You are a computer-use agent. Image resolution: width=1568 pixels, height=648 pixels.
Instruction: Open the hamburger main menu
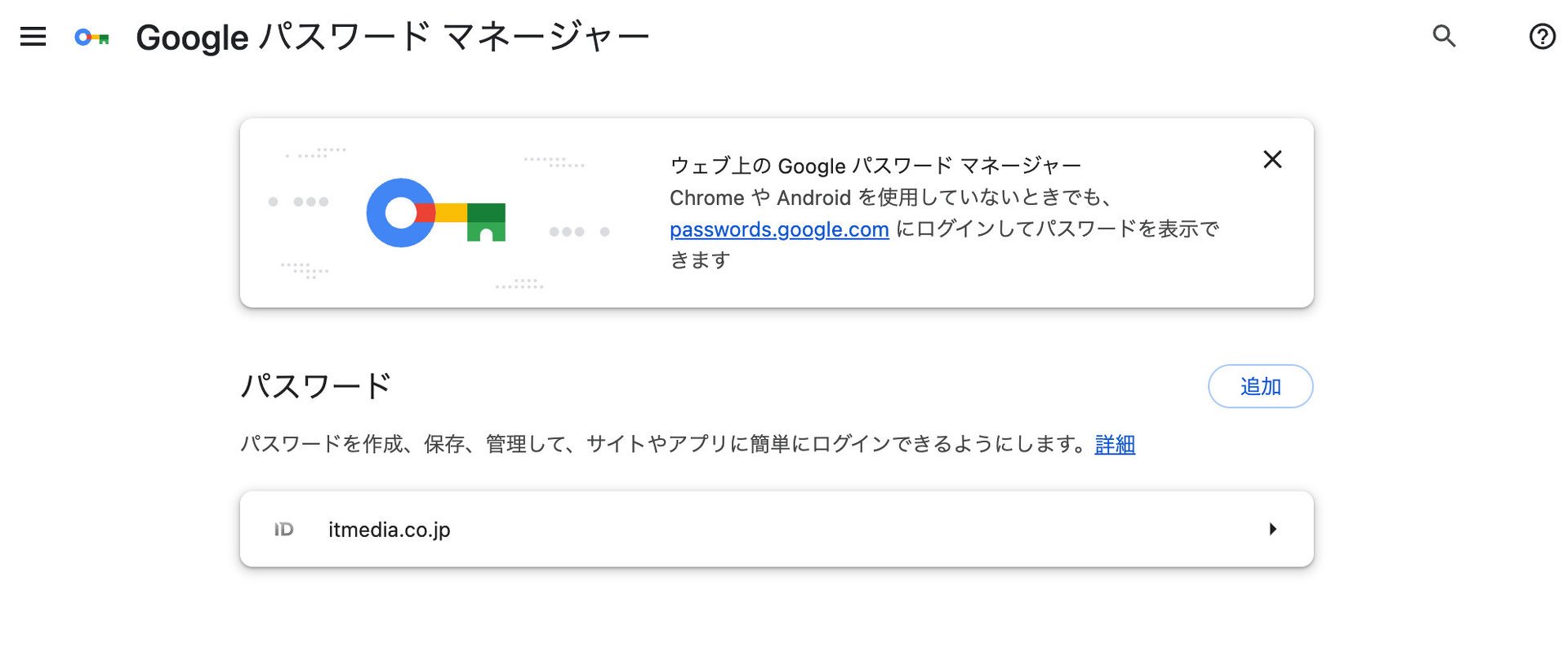[33, 37]
